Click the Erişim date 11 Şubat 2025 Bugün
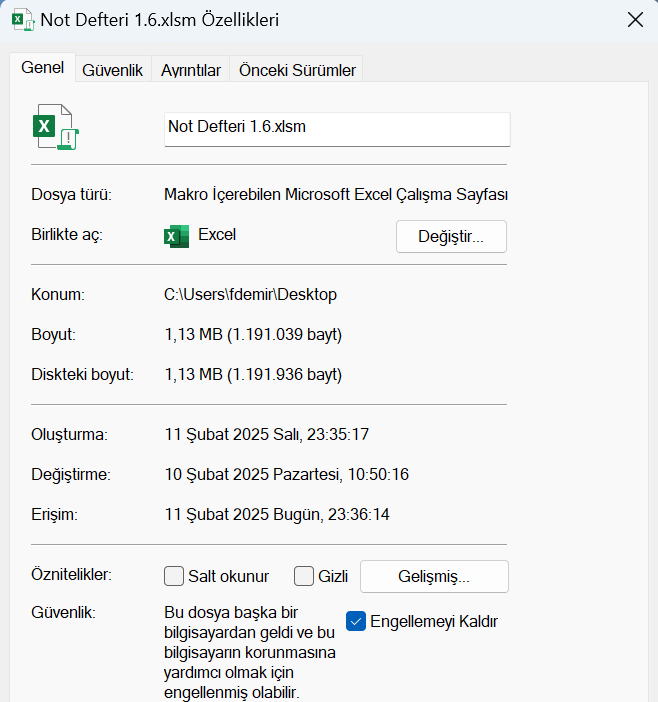The width and height of the screenshot is (658, 702). [x=243, y=514]
